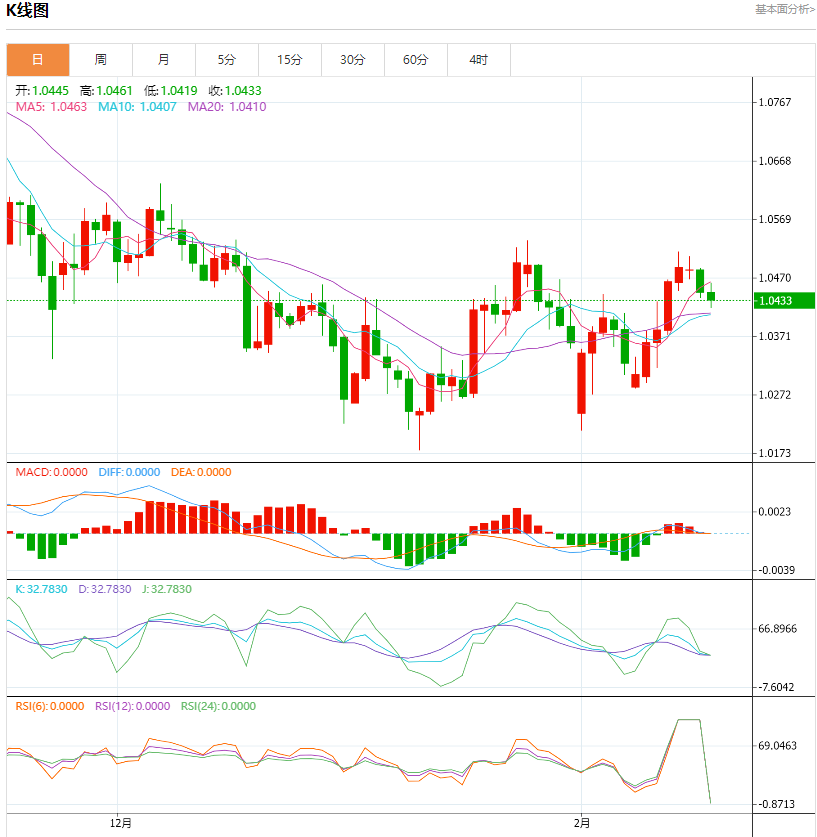Click the 66.8966 KDJ axis label
Image resolution: width=817 pixels, height=837 pixels.
(778, 629)
